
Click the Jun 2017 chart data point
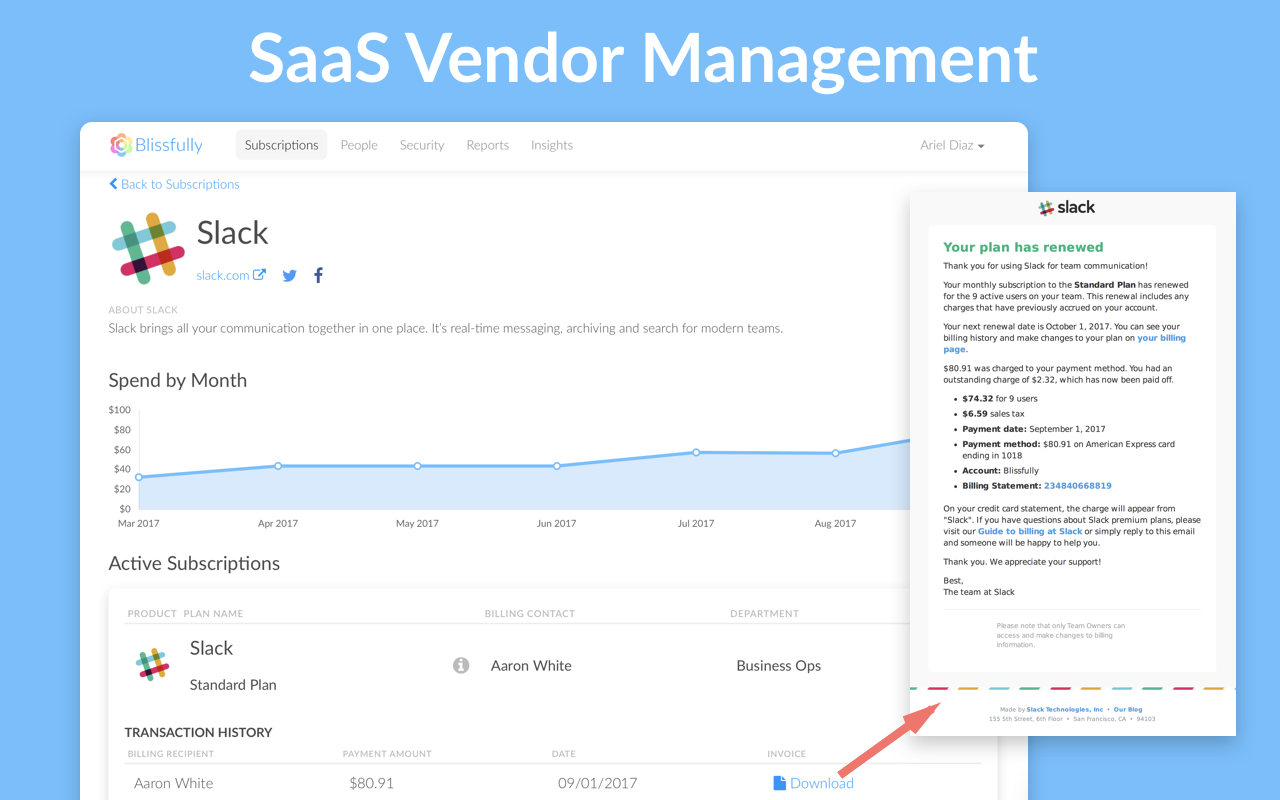(x=557, y=466)
